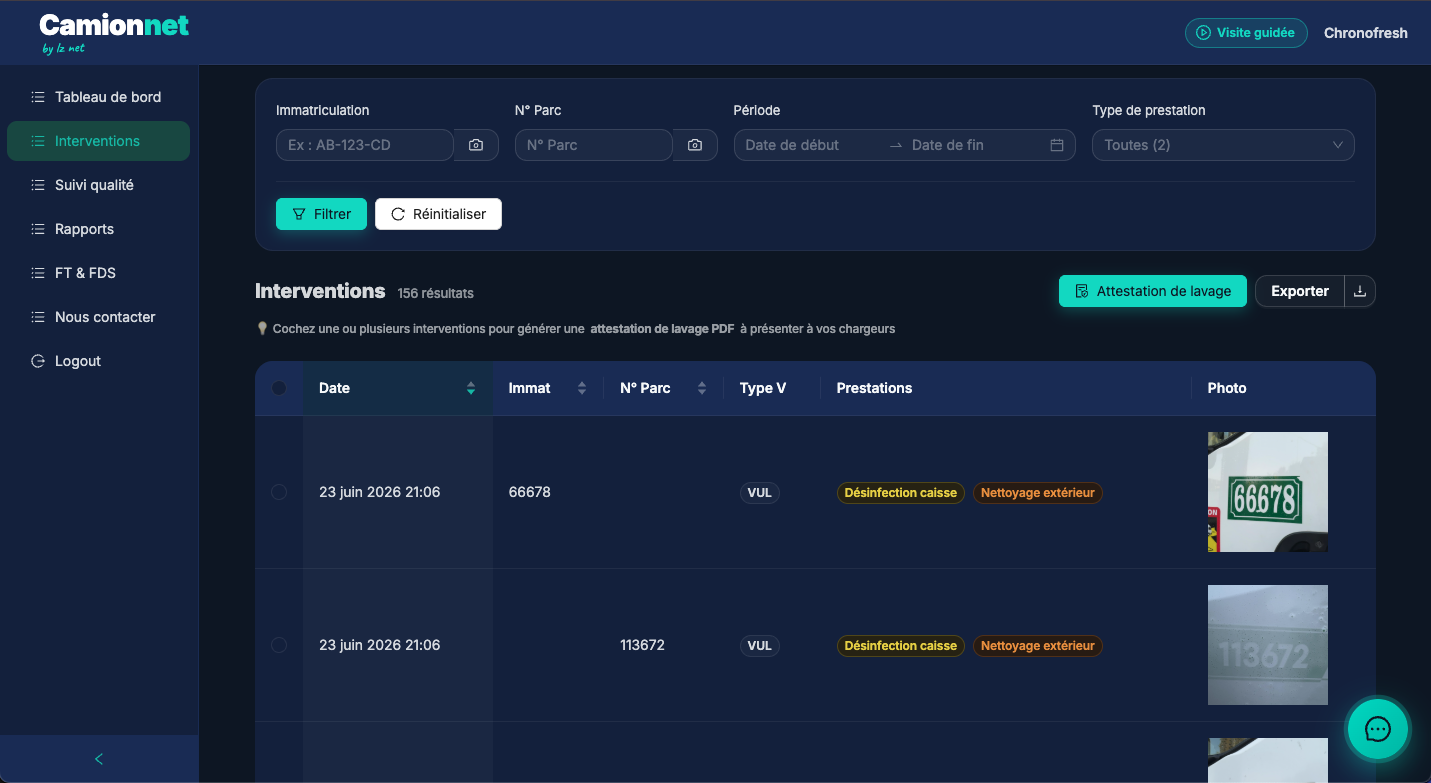The image size is (1431, 783).
Task: Click the download icon beside Exporter
Action: point(1360,291)
